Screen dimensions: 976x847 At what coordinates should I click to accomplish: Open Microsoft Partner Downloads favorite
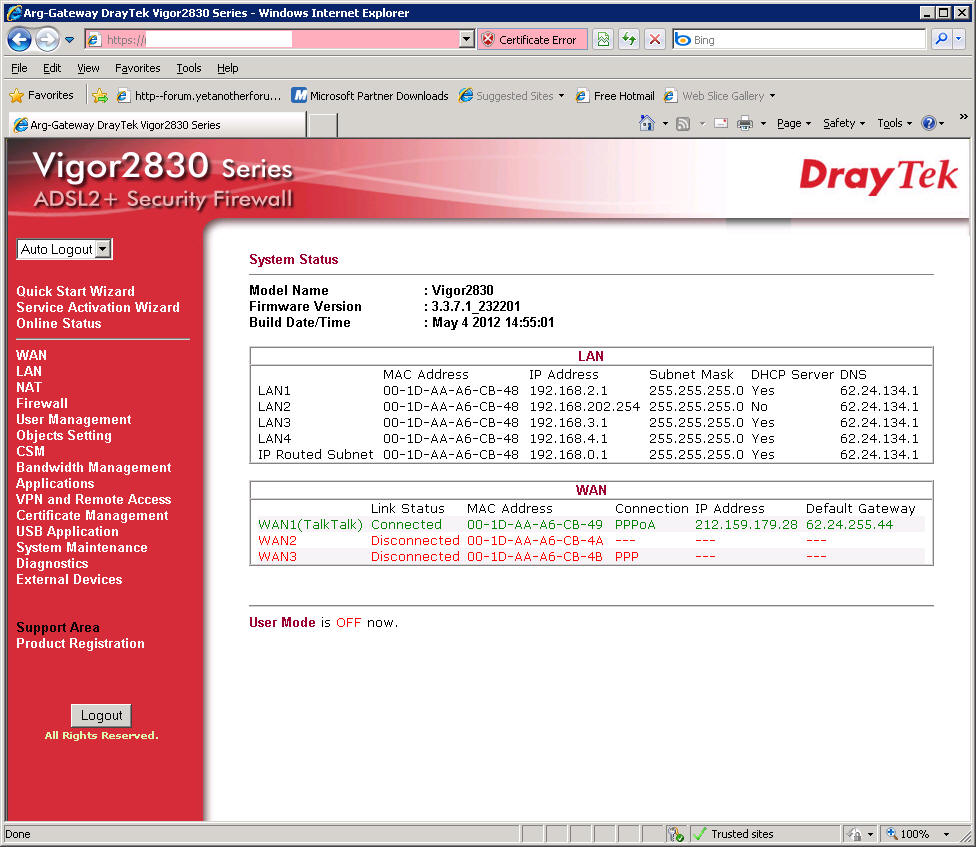click(370, 95)
